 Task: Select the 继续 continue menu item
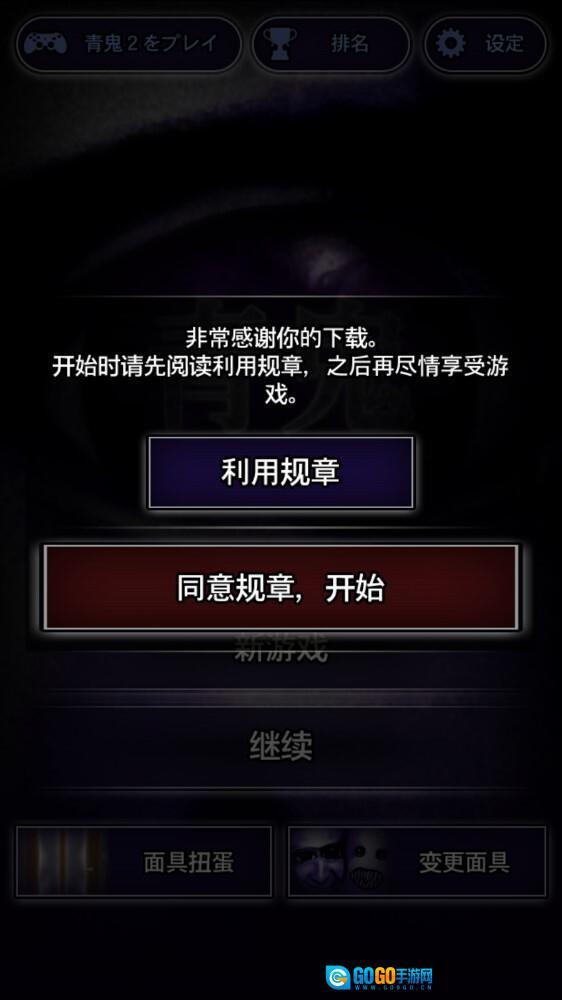coord(281,745)
